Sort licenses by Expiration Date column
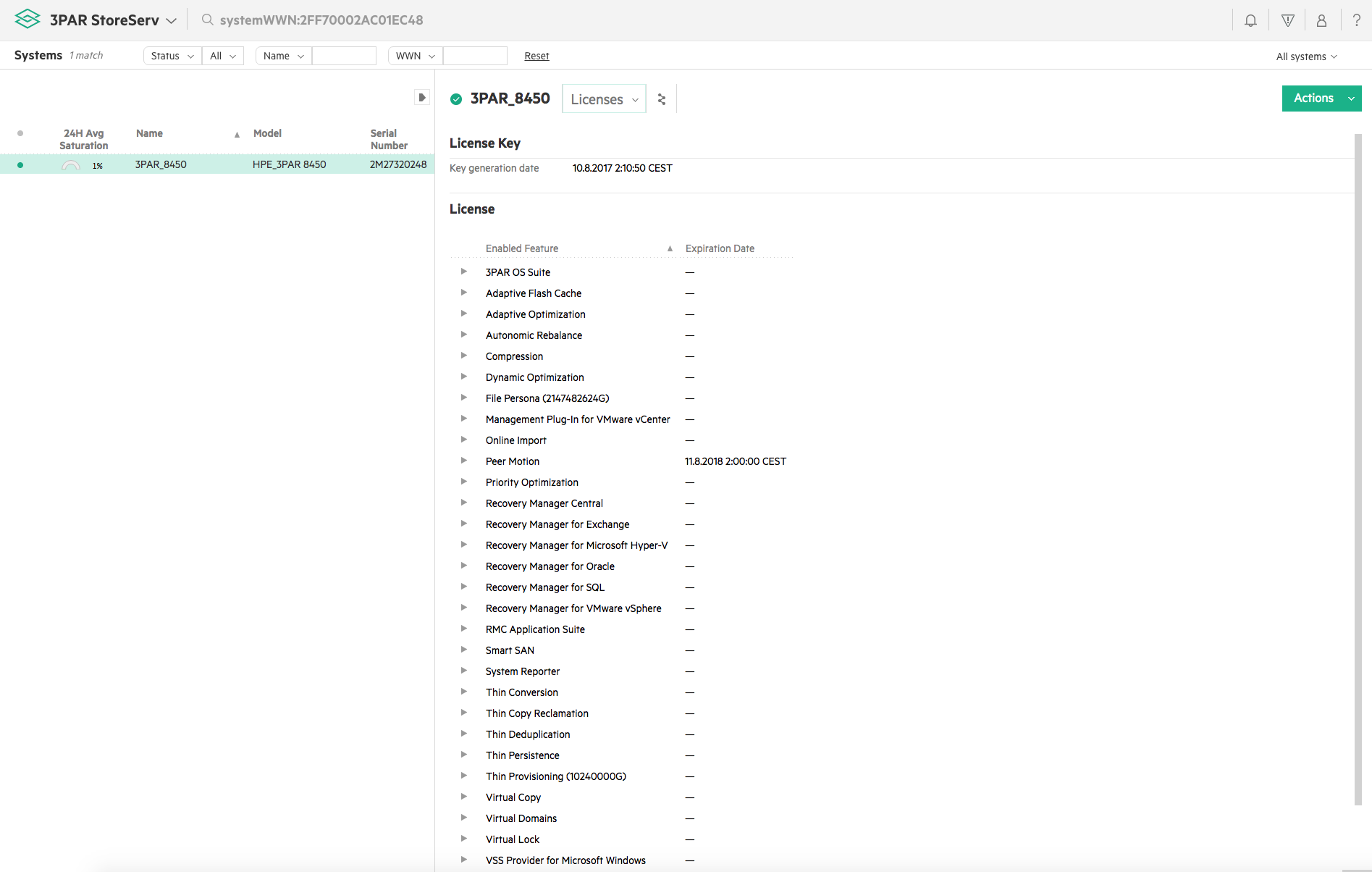 (720, 248)
